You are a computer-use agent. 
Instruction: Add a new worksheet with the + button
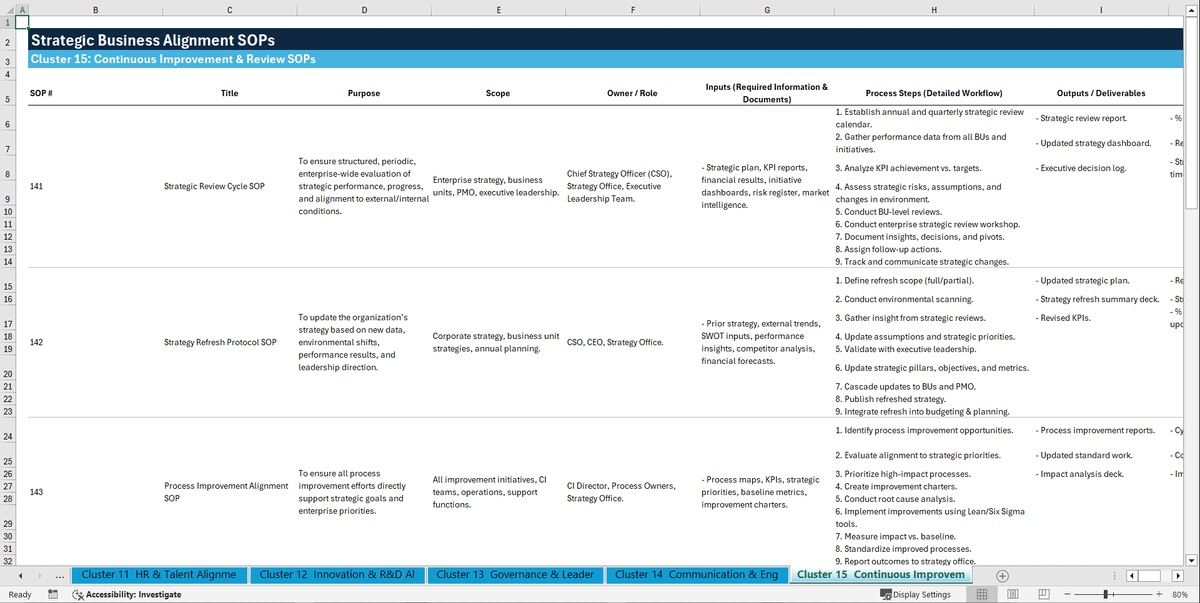pos(1002,575)
